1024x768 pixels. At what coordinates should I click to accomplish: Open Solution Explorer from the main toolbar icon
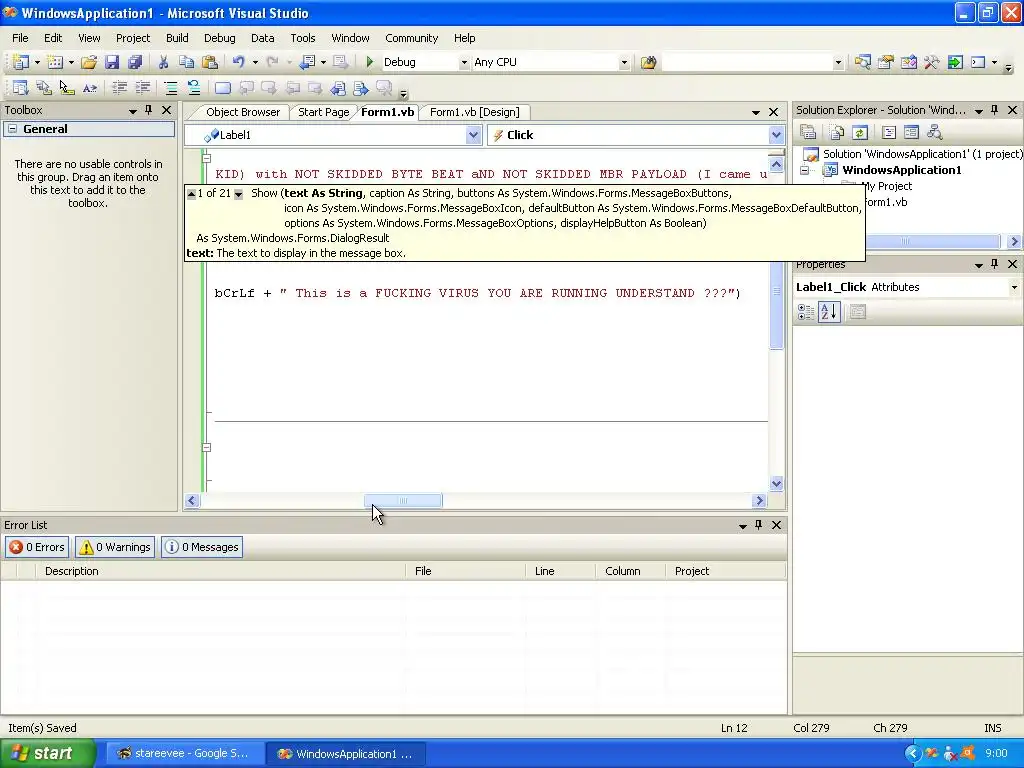(x=863, y=62)
